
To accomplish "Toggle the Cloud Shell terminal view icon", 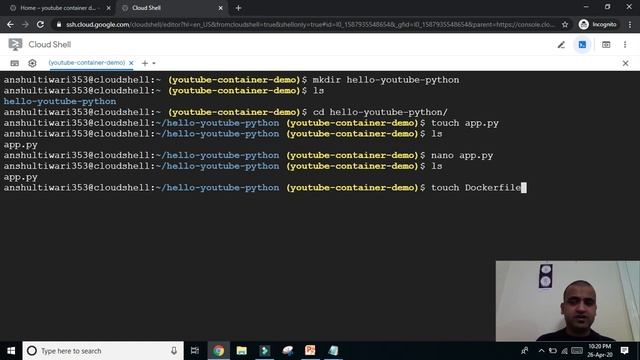I will click(582, 44).
